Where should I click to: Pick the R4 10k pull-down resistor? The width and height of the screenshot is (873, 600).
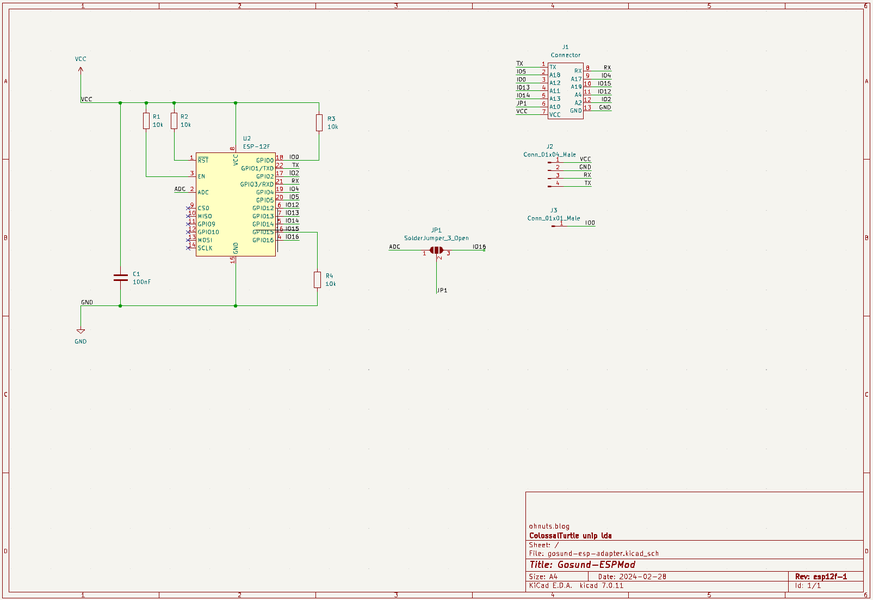click(318, 279)
